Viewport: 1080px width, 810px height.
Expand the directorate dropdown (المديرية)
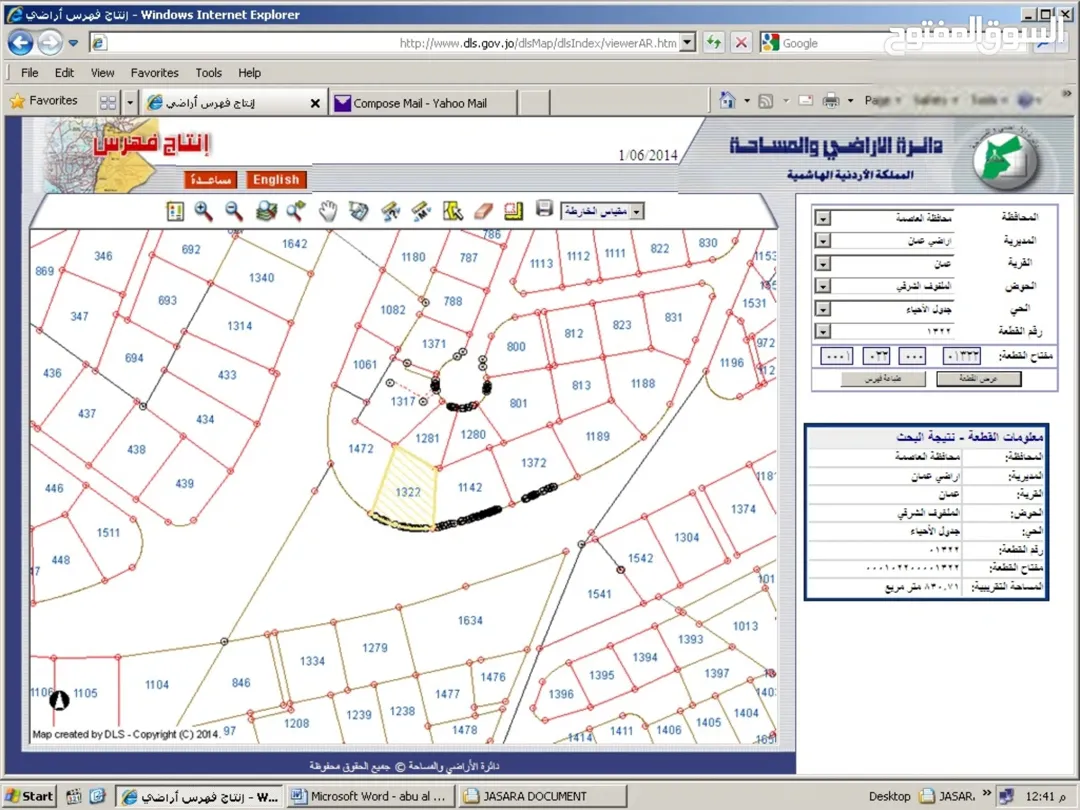822,241
